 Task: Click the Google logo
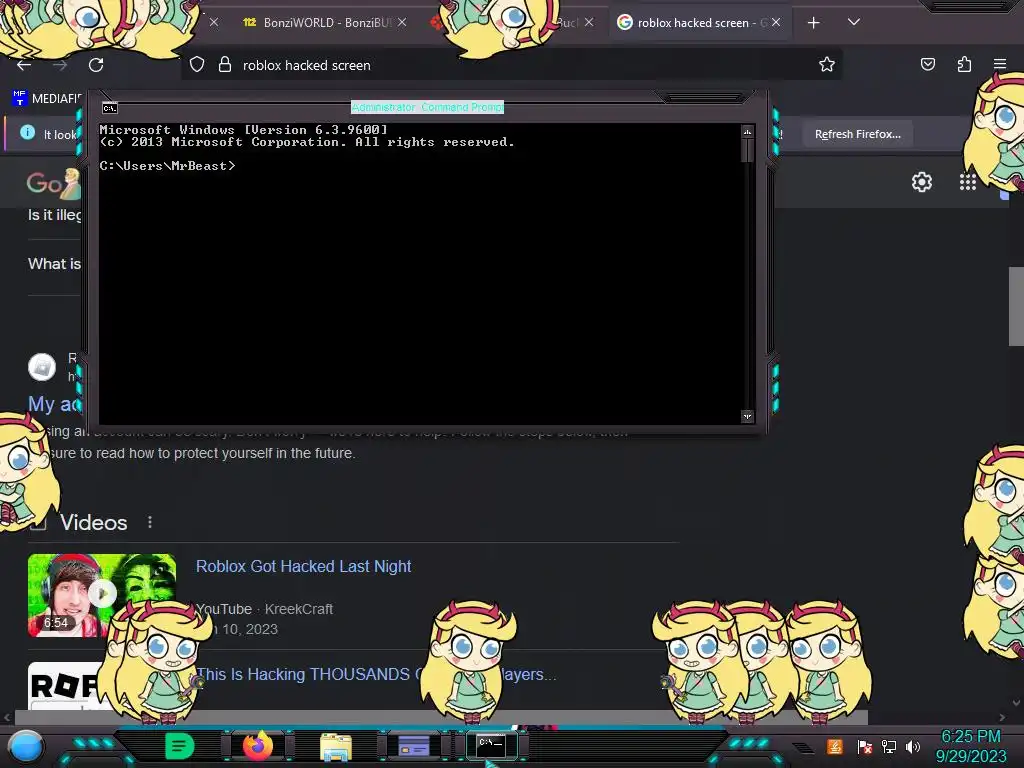click(x=54, y=184)
